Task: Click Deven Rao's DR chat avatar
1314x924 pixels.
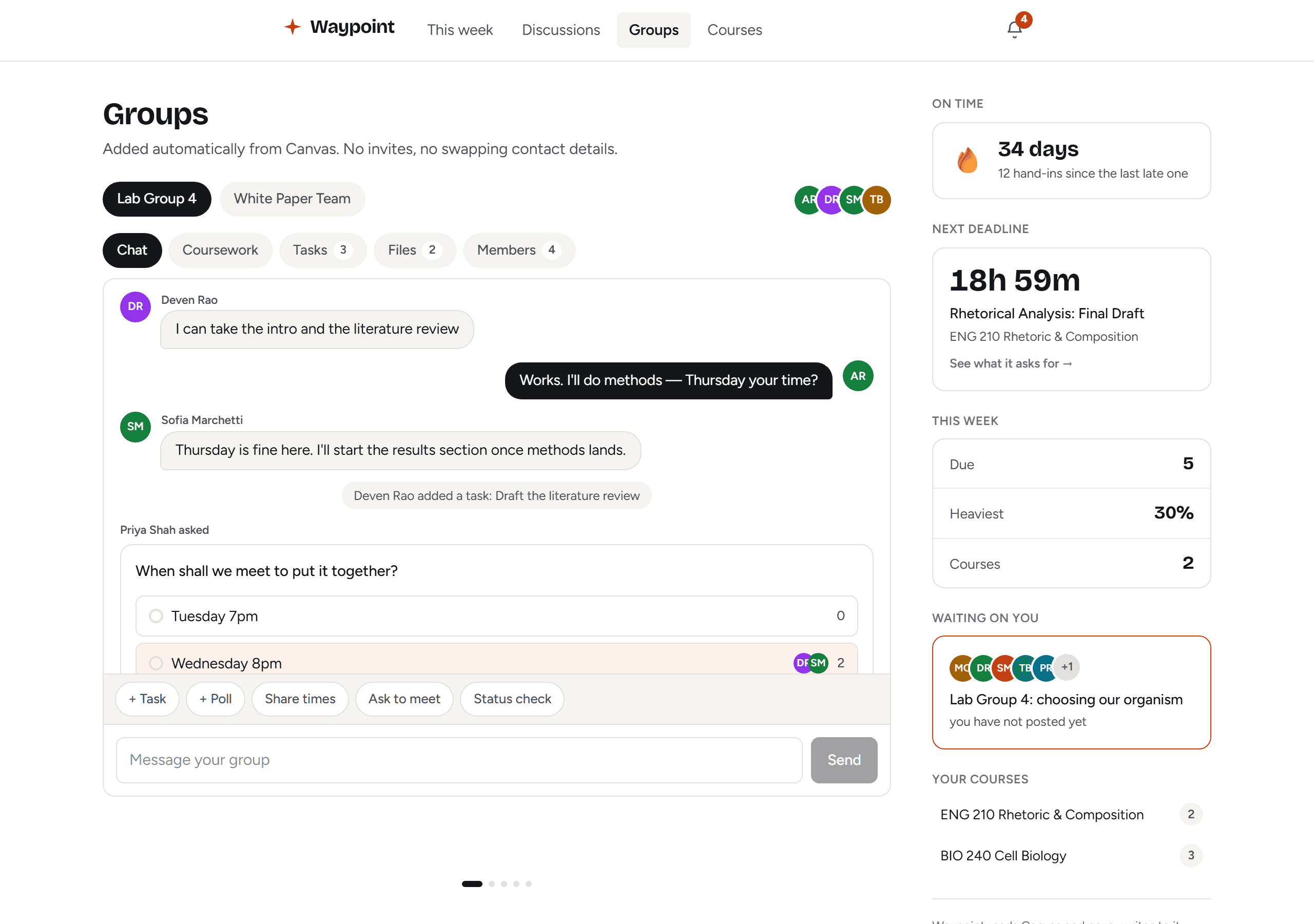Action: click(x=136, y=307)
